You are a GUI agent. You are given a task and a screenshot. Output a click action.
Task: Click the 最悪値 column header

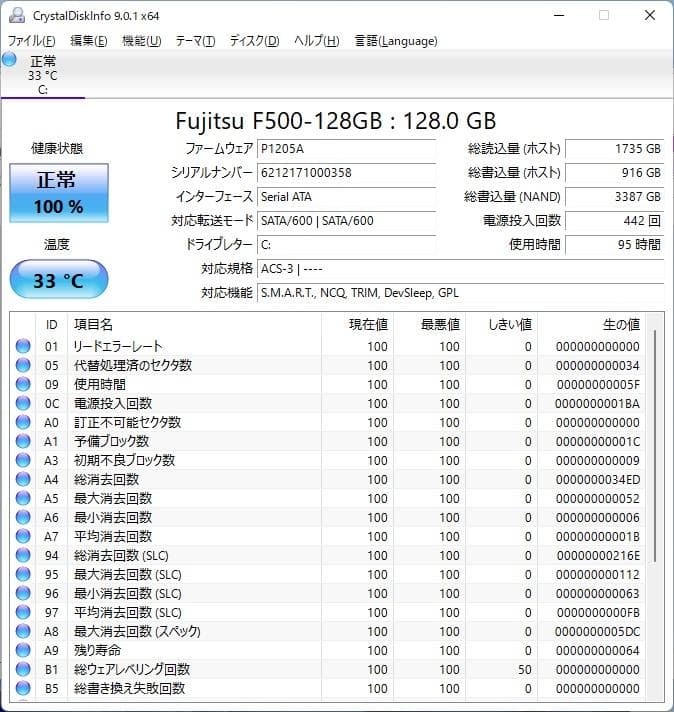[x=430, y=324]
